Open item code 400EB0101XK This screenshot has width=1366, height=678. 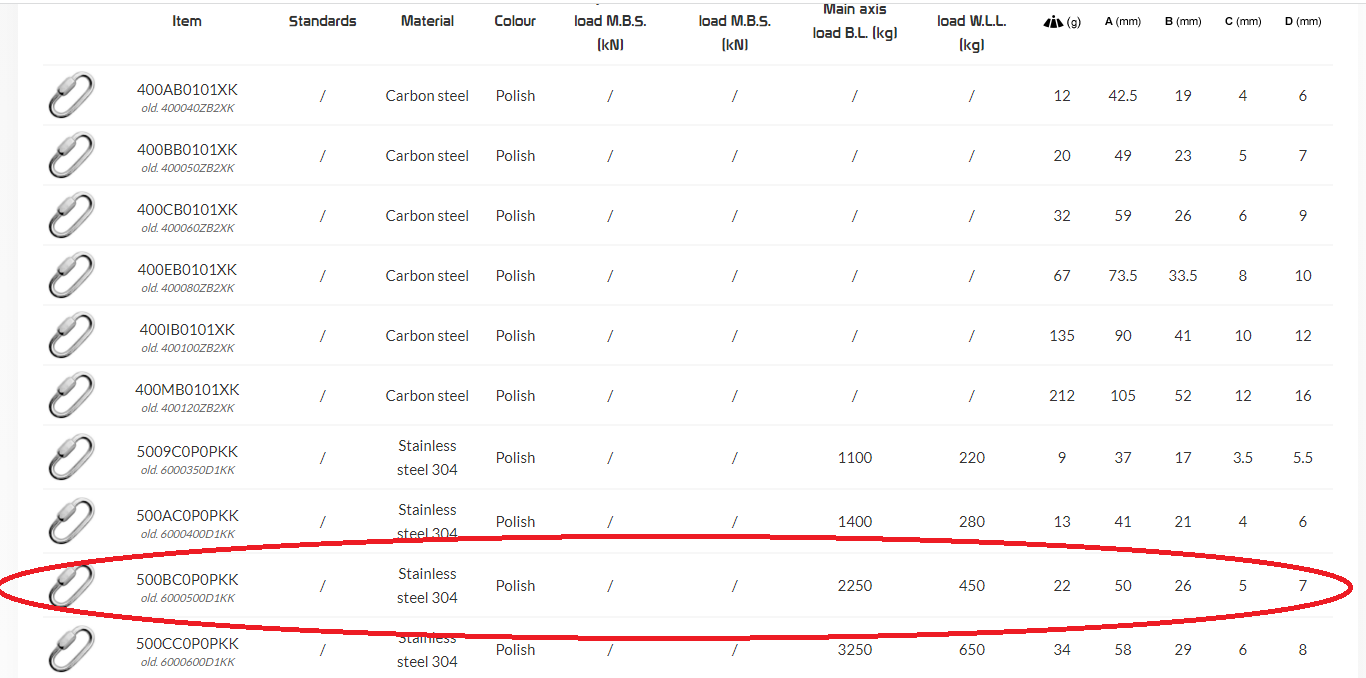pyautogui.click(x=187, y=270)
